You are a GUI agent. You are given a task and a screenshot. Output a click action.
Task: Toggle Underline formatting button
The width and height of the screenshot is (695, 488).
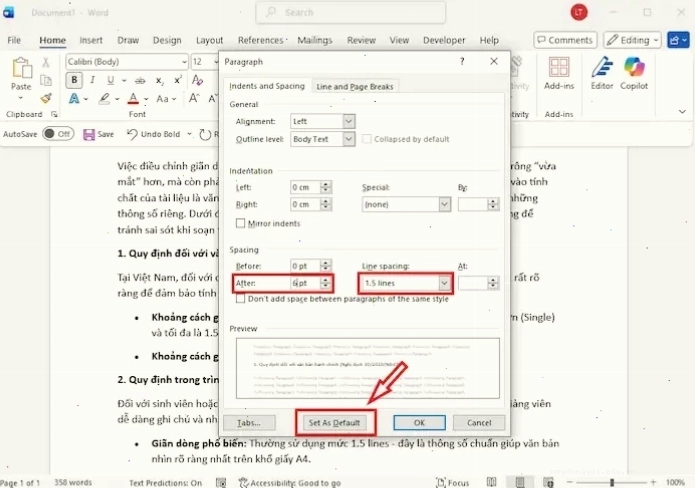pos(110,80)
